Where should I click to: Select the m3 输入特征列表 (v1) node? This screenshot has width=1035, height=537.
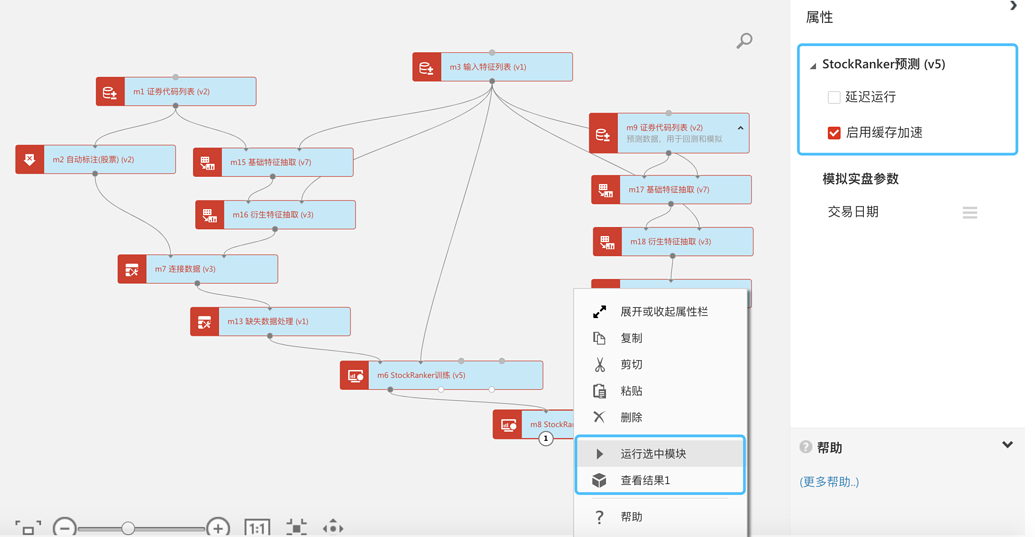tap(492, 67)
